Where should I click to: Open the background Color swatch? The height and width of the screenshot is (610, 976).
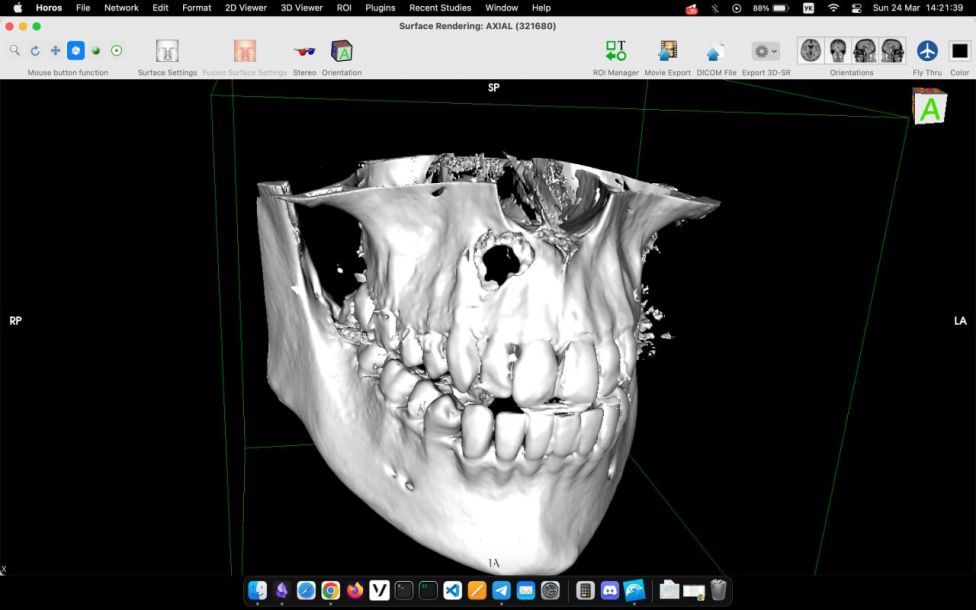pos(959,51)
